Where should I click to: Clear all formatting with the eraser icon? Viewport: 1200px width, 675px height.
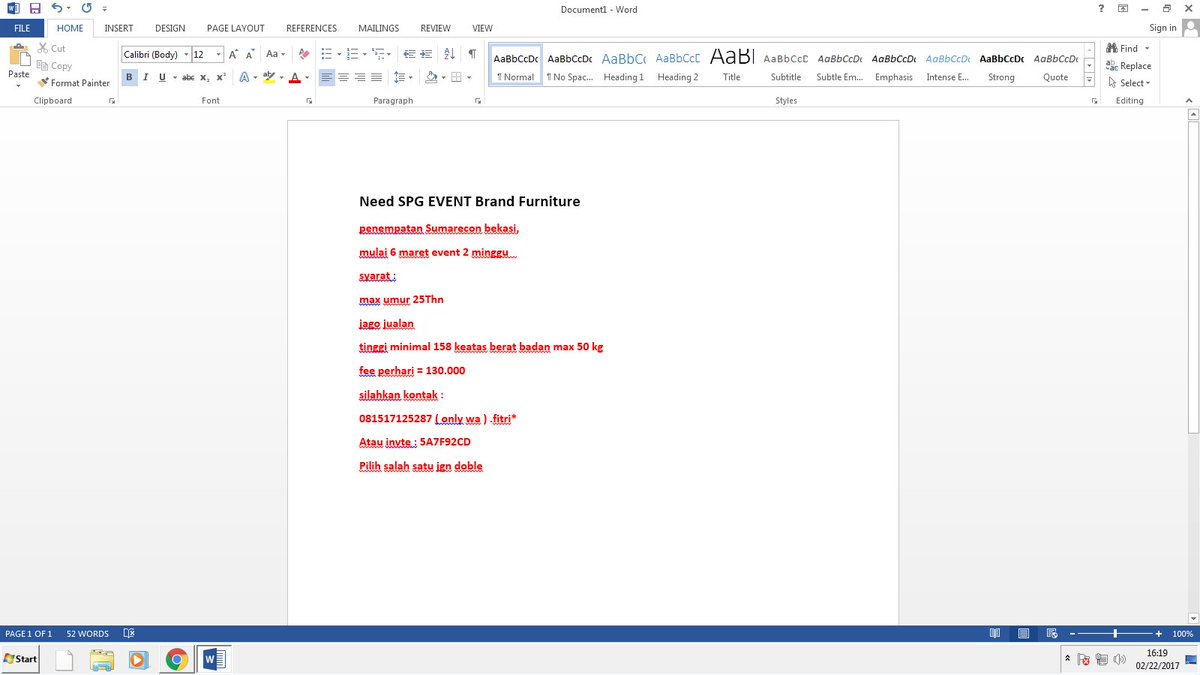coord(304,54)
